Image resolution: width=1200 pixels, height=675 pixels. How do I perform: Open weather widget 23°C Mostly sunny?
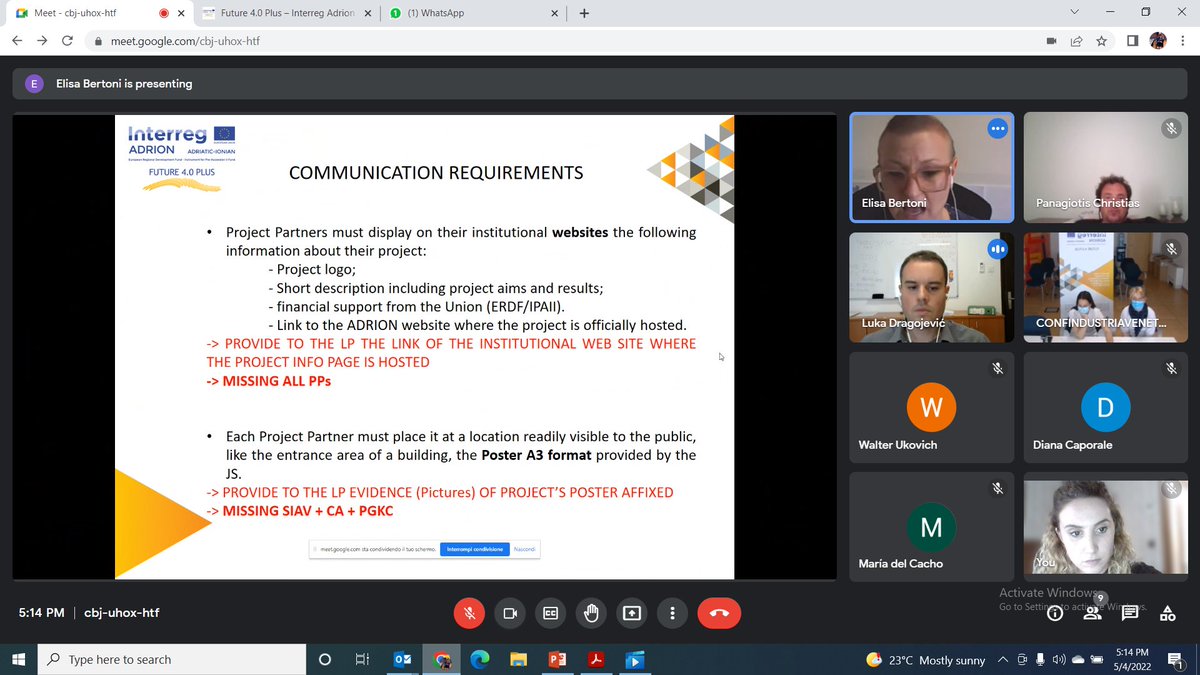(926, 660)
